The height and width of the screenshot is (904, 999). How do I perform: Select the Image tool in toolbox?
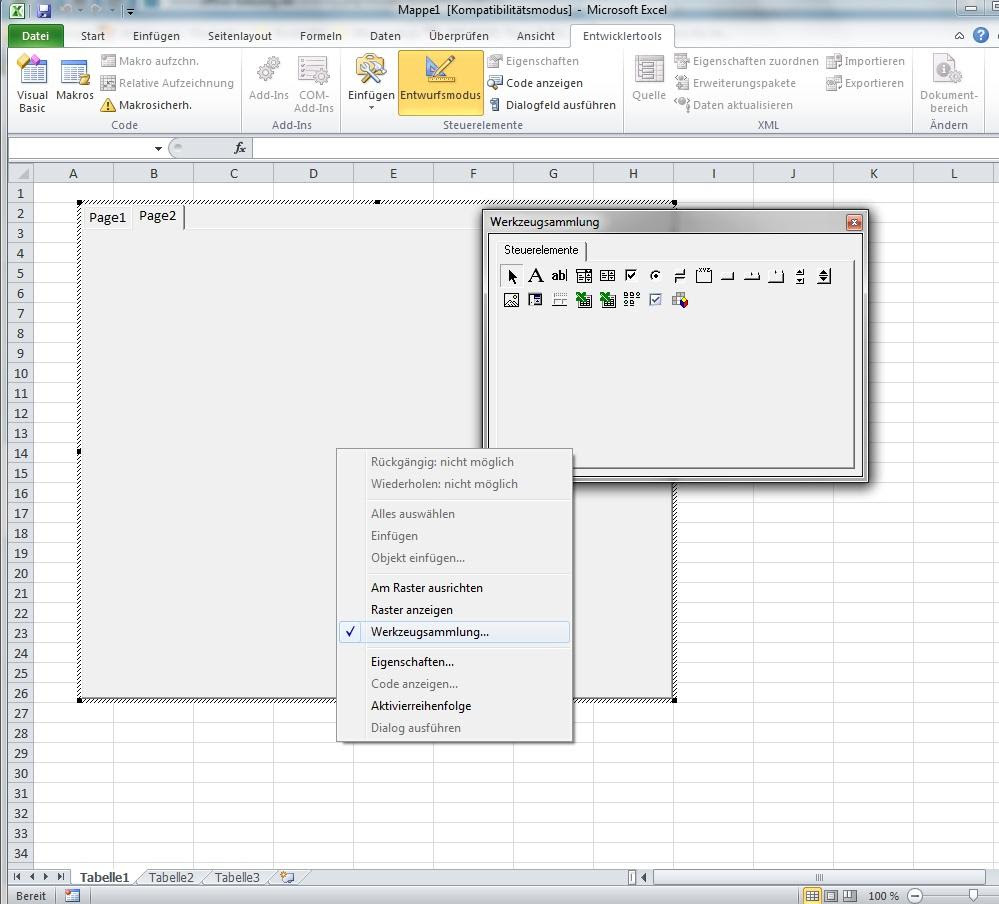click(511, 300)
